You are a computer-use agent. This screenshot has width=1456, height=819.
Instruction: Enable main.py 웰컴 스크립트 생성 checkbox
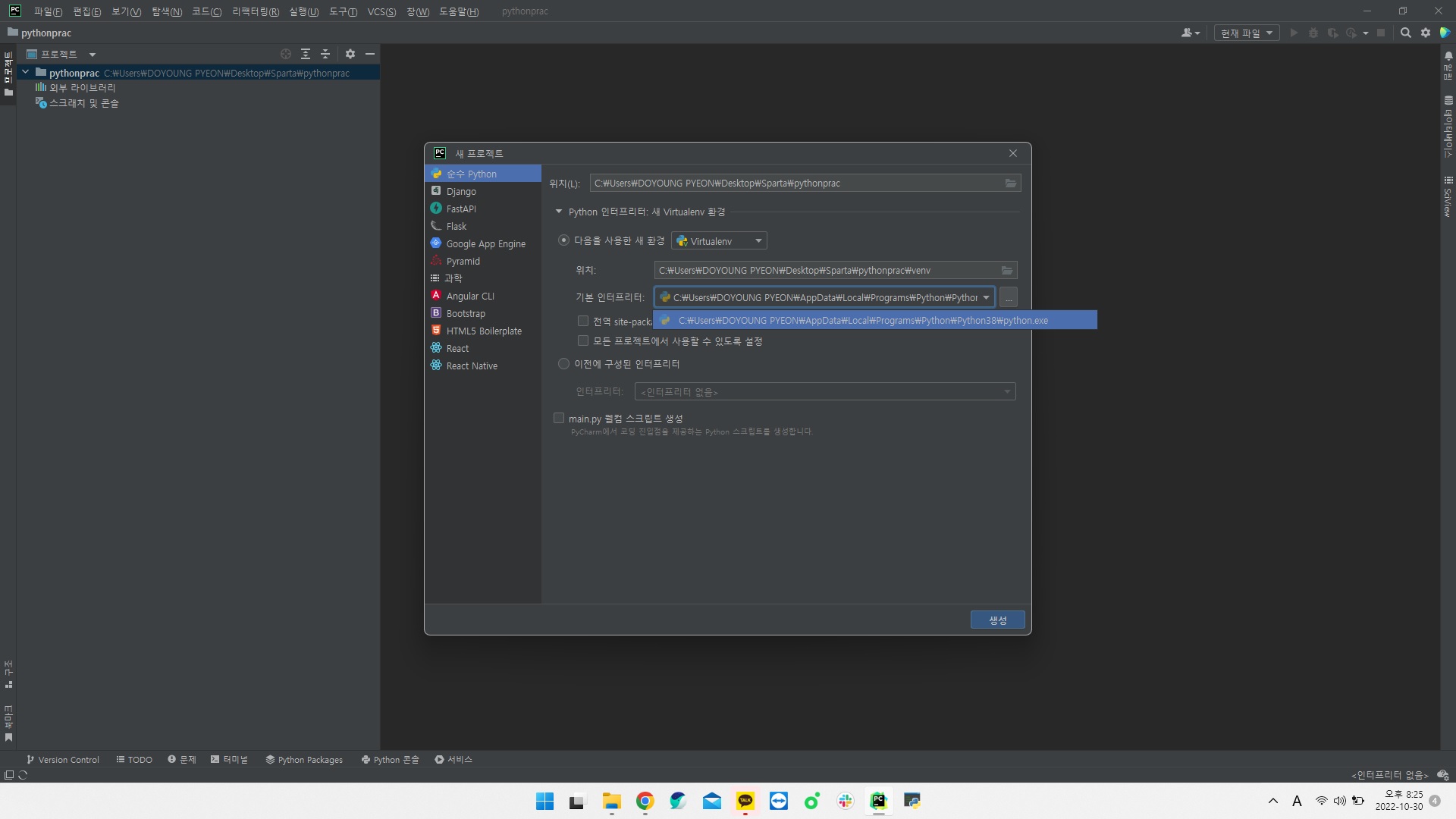[559, 419]
